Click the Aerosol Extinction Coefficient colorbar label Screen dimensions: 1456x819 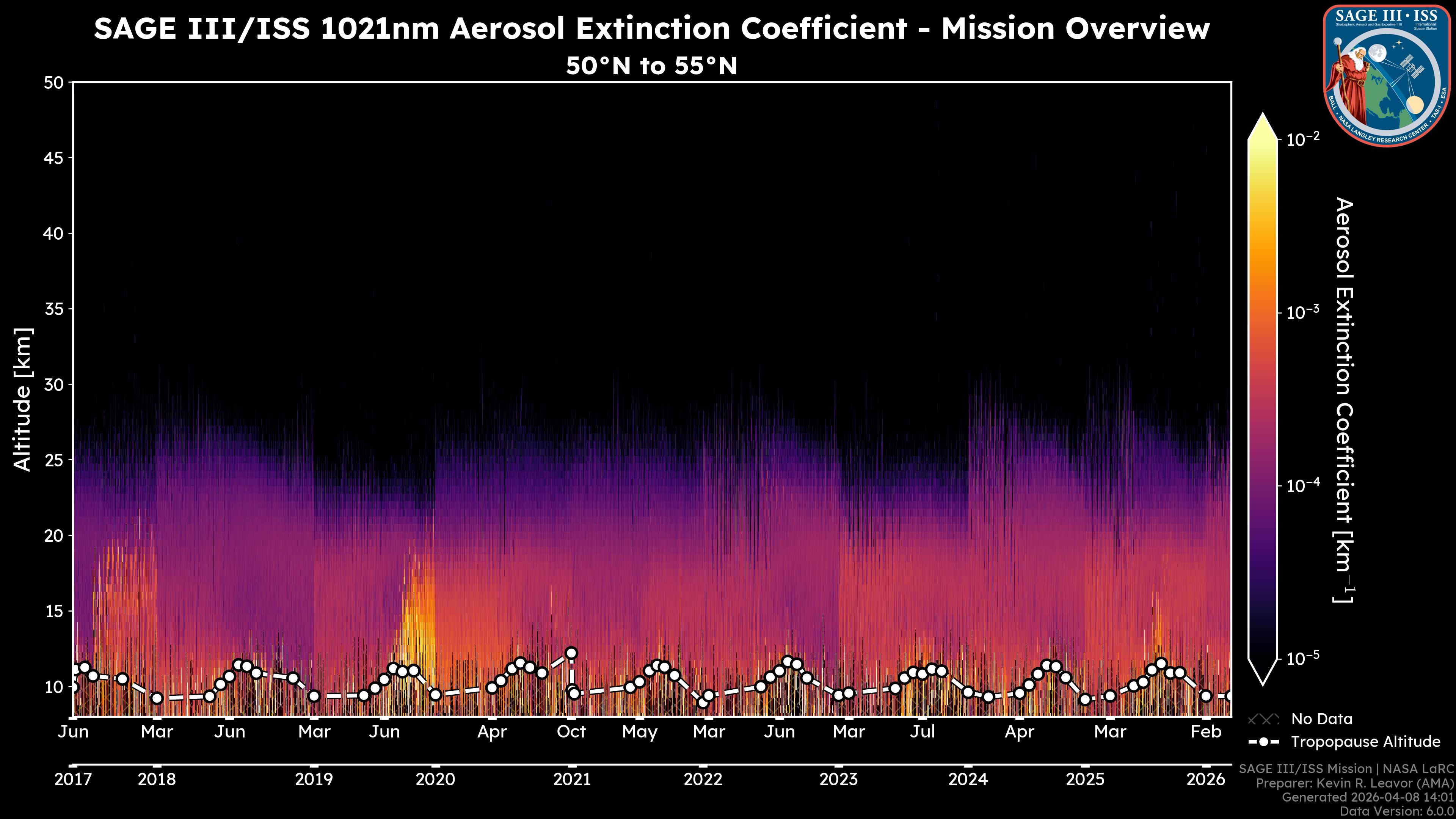(1343, 399)
